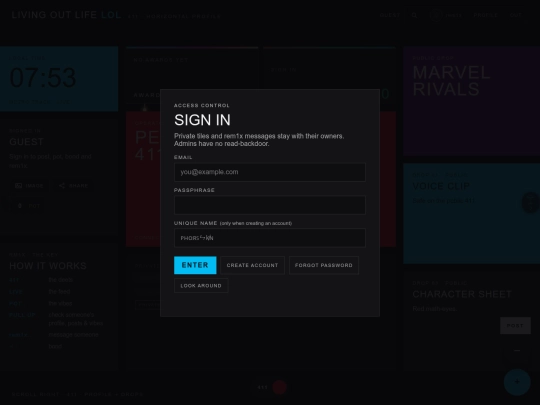Click the Post button on Character Sheet
Screen dimensions: 540x405
tap(515, 325)
